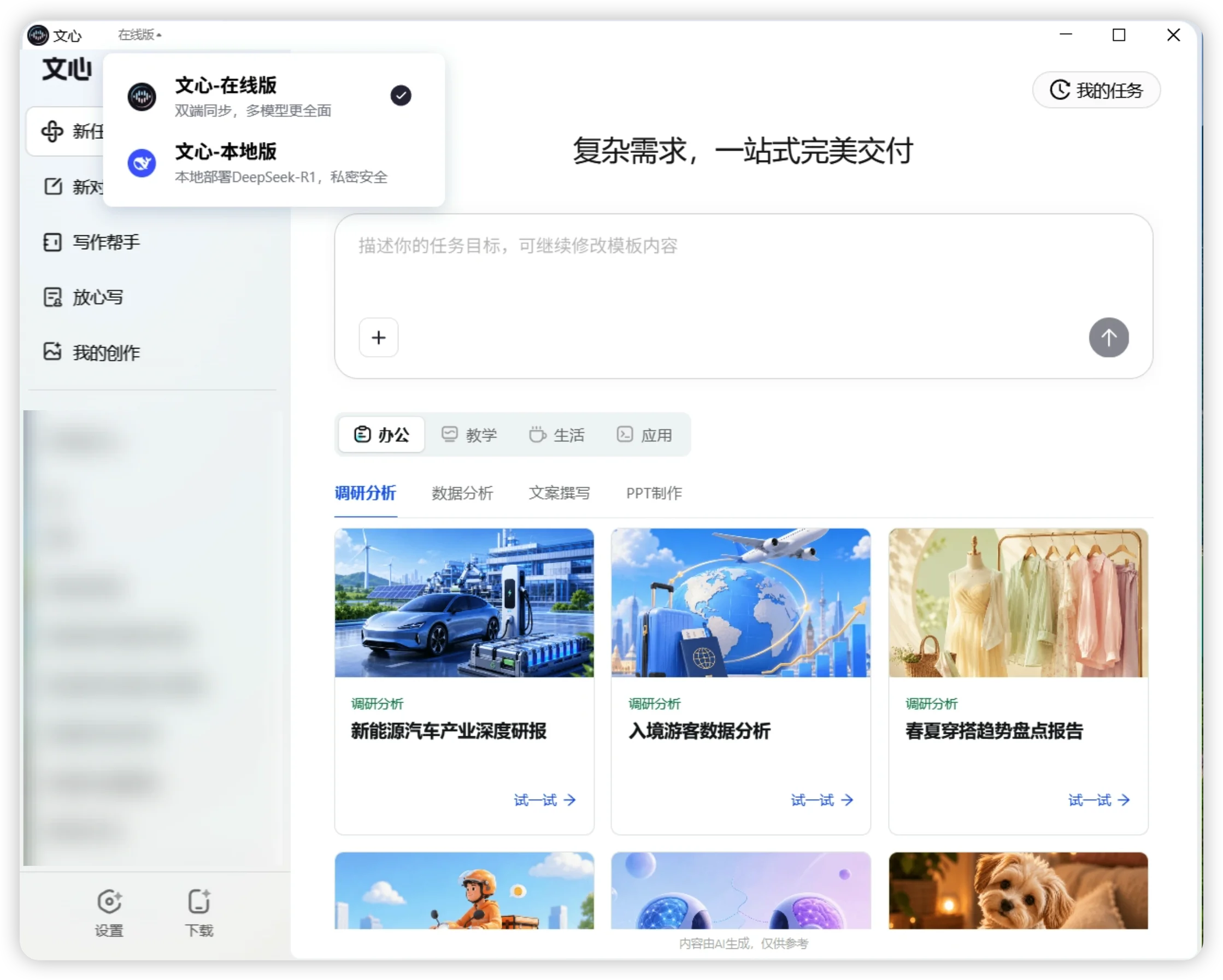Click 试一试 on 入境游客 card
The width and height of the screenshot is (1223, 980).
point(822,800)
